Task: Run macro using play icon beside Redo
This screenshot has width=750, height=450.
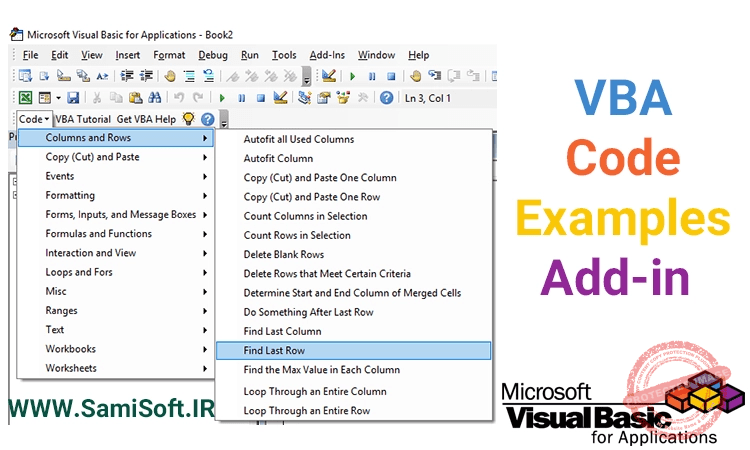Action: coord(222,98)
